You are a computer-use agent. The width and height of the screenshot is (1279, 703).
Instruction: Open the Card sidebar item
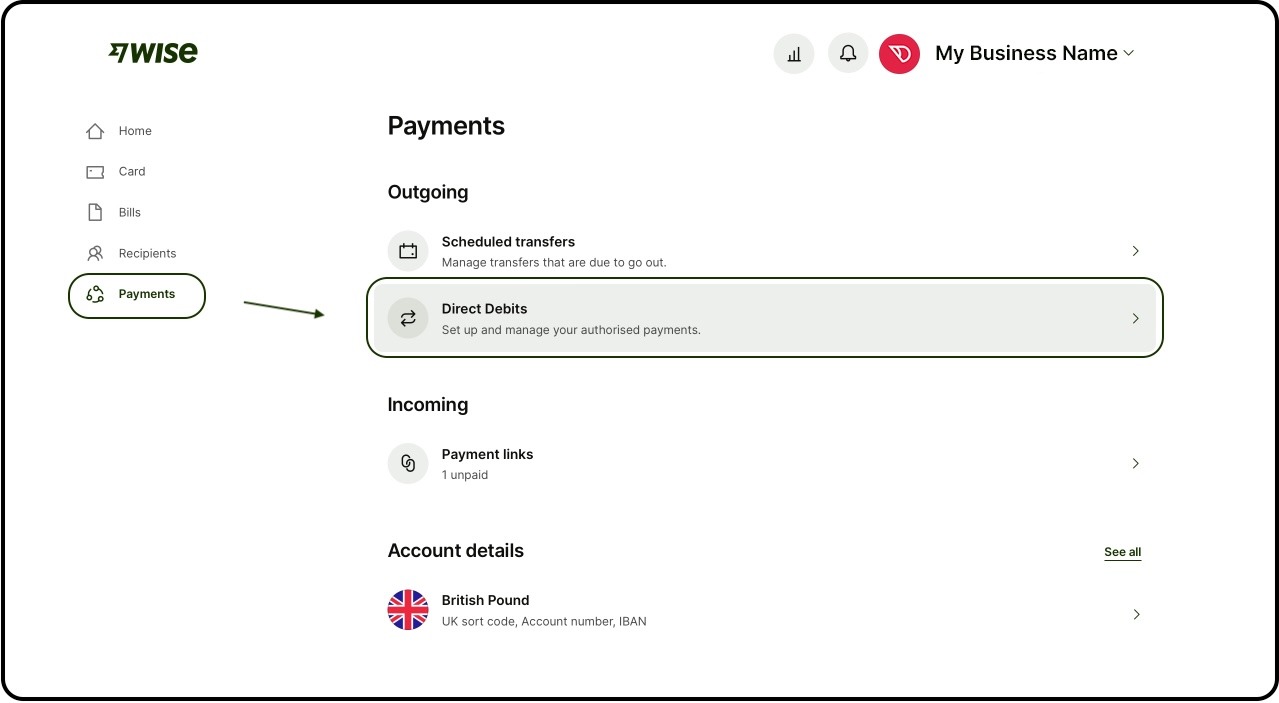pos(131,172)
